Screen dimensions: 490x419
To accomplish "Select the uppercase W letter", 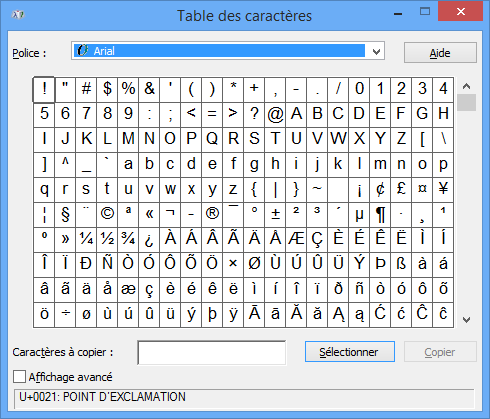I will coord(338,140).
